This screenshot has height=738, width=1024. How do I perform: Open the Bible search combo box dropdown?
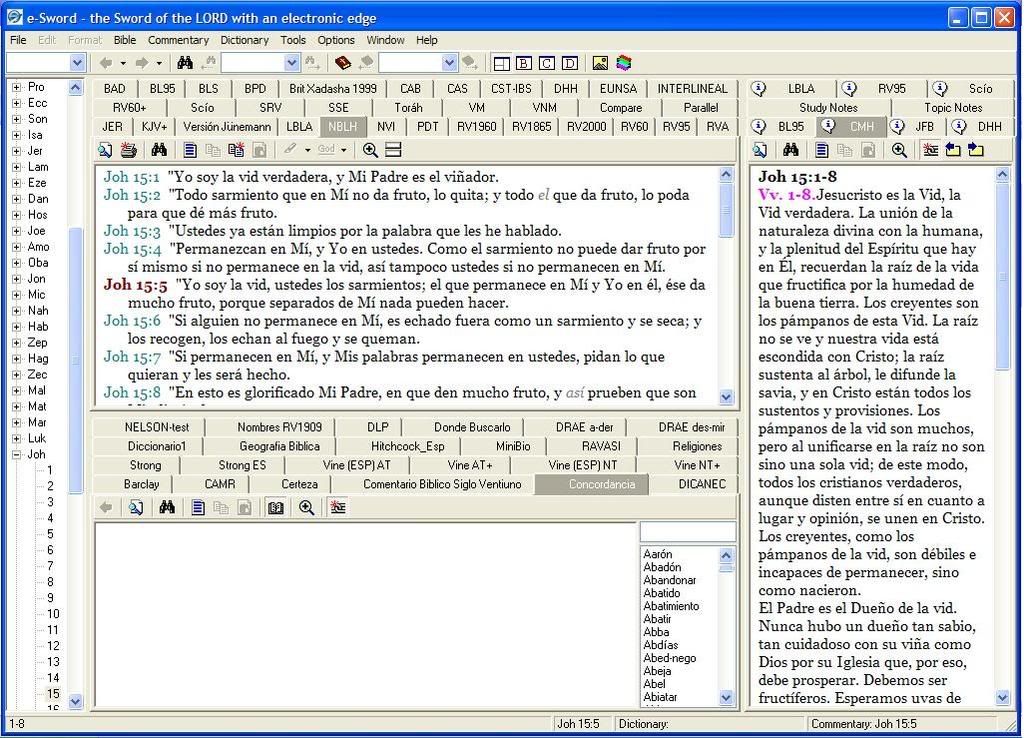(x=292, y=63)
